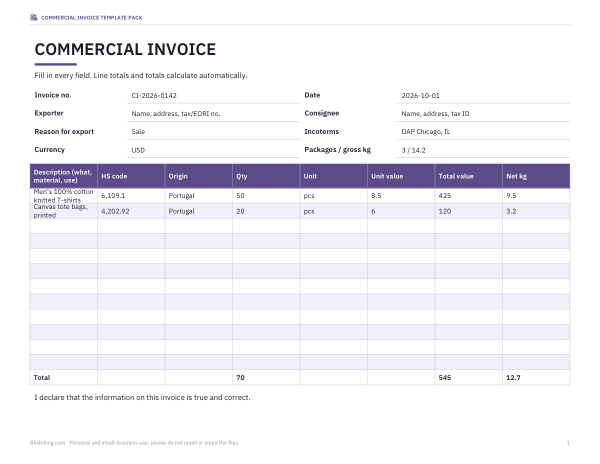
Task: Select the total value cell 425
Action: 469,196
